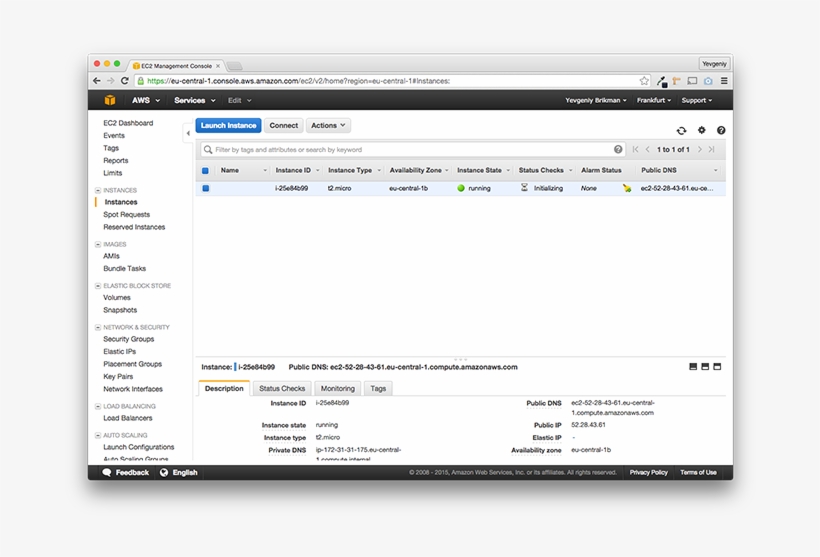Screen dimensions: 820x557
Task: Click the Connect button
Action: coord(283,126)
